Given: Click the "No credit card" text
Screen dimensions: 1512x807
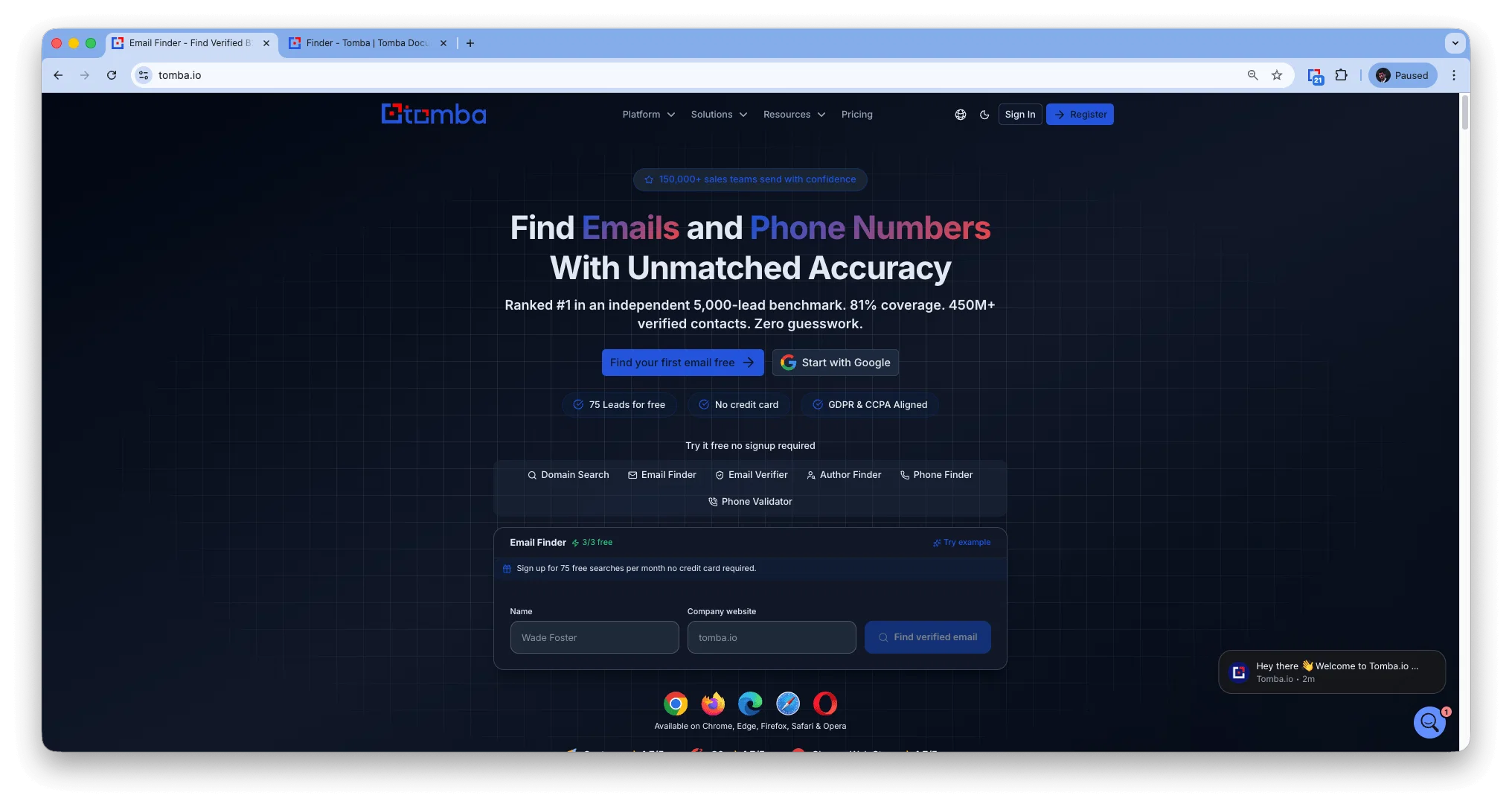Looking at the screenshot, I should pyautogui.click(x=746, y=405).
